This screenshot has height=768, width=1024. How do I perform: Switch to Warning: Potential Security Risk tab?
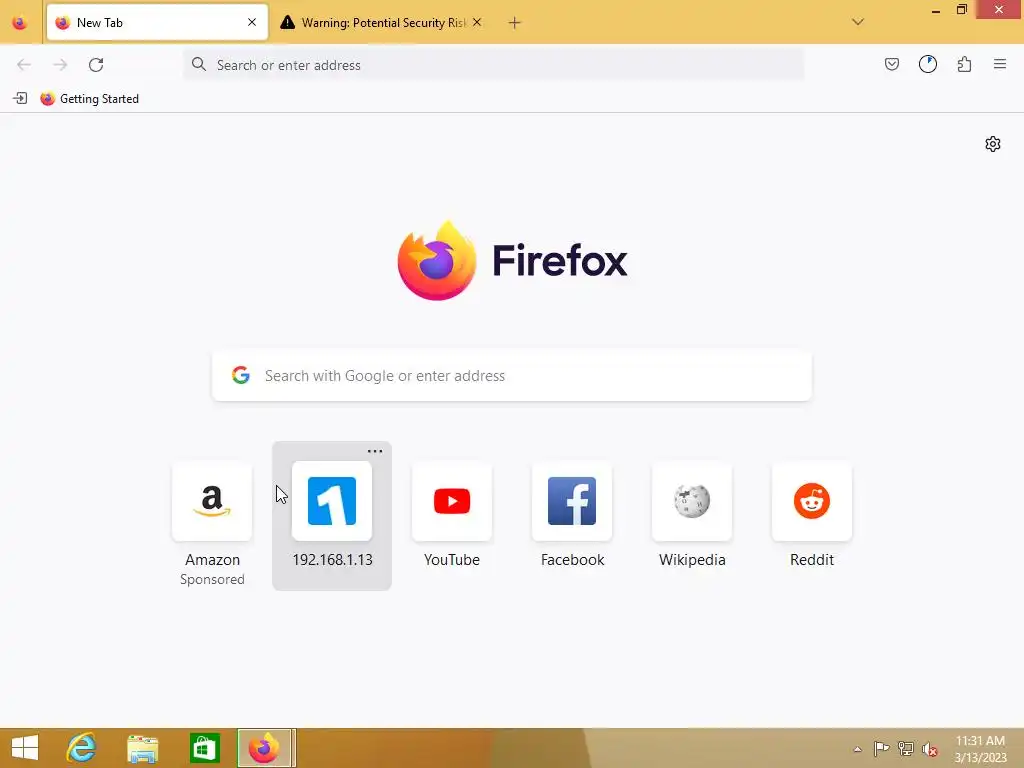point(381,23)
